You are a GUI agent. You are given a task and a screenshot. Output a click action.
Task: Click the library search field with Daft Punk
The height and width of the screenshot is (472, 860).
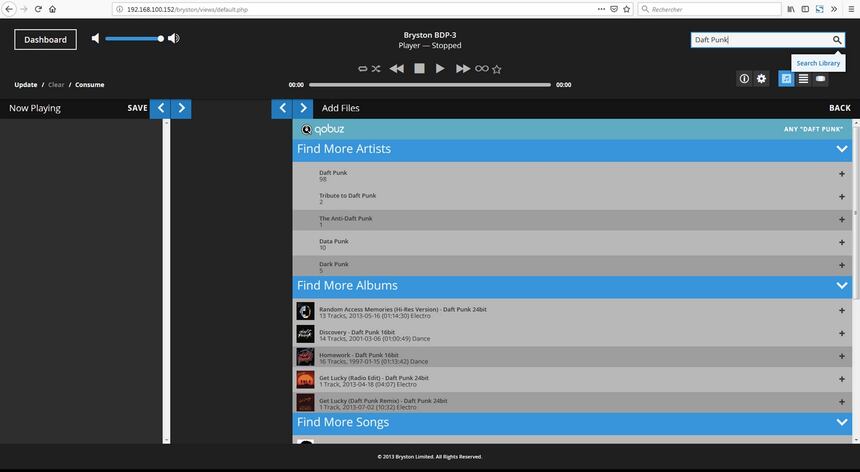[761, 39]
